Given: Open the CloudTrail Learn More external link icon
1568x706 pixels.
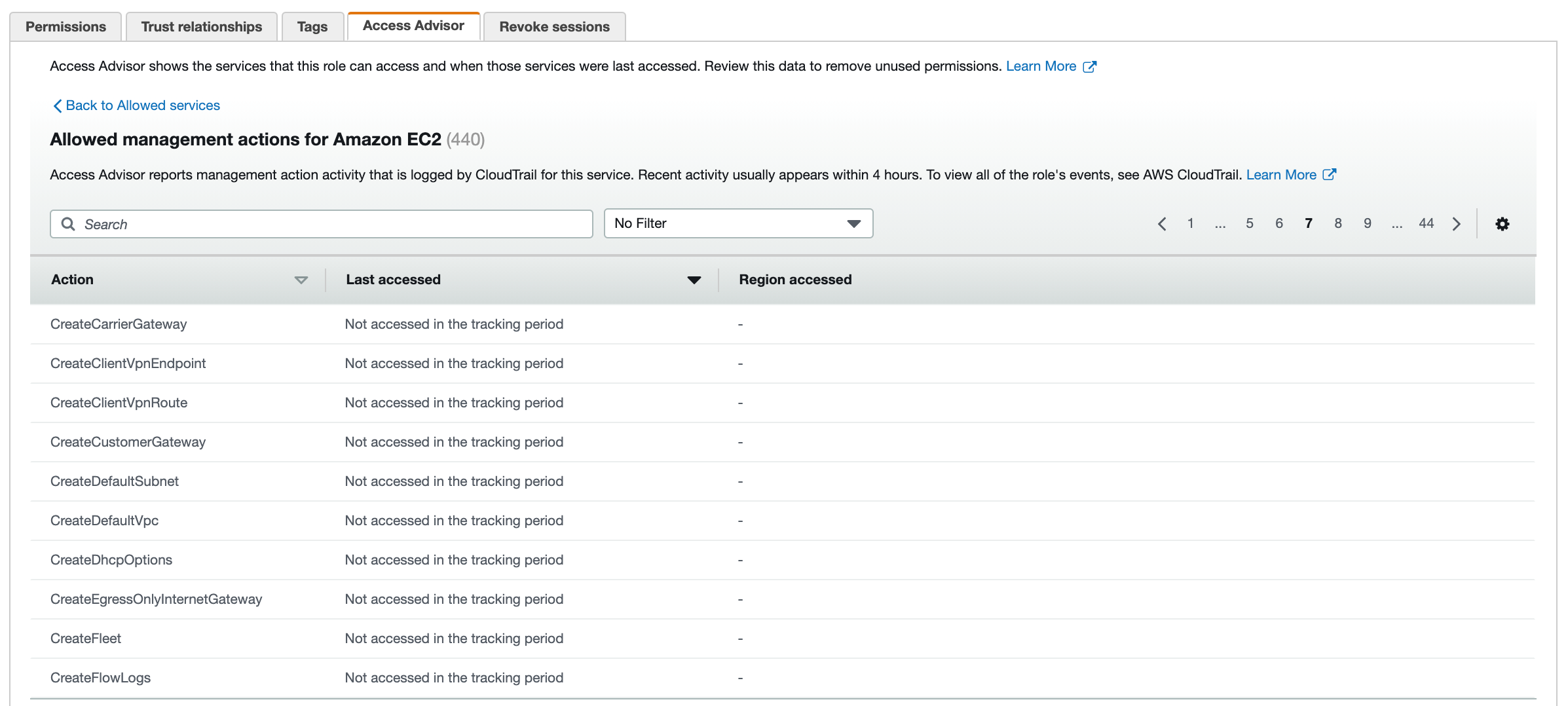Looking at the screenshot, I should coord(1329,174).
